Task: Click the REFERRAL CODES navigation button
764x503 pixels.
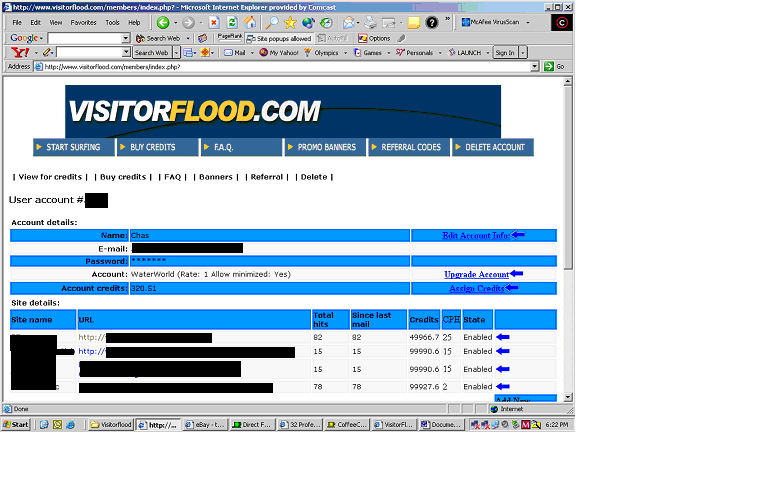Action: pos(409,147)
